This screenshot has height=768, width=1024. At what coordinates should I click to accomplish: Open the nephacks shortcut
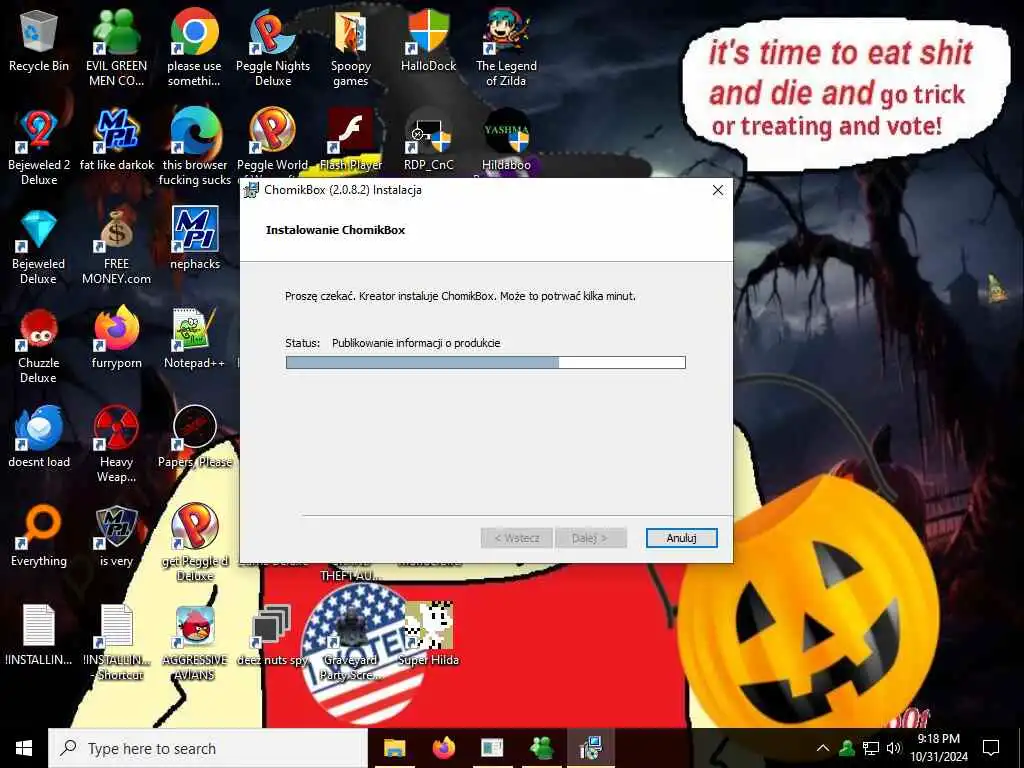click(x=195, y=238)
